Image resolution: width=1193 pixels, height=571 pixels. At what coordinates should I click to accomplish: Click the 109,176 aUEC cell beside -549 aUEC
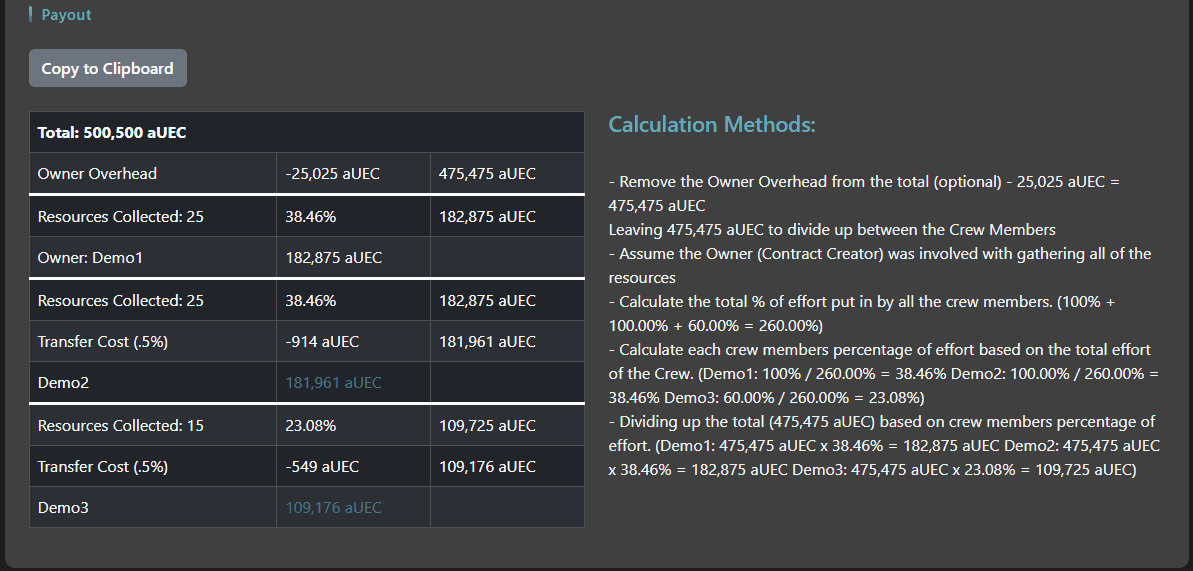(507, 467)
